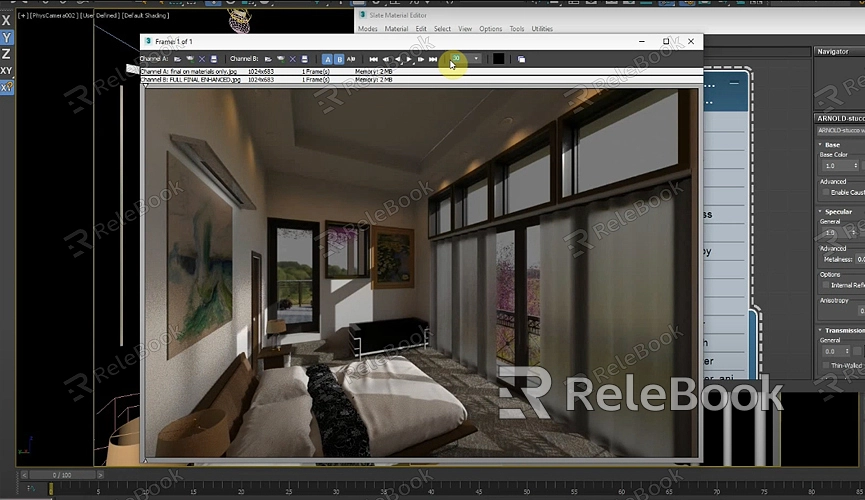Screen dimensions: 865x500
Task: Open the mini curve editor icon
Action: (31, 488)
